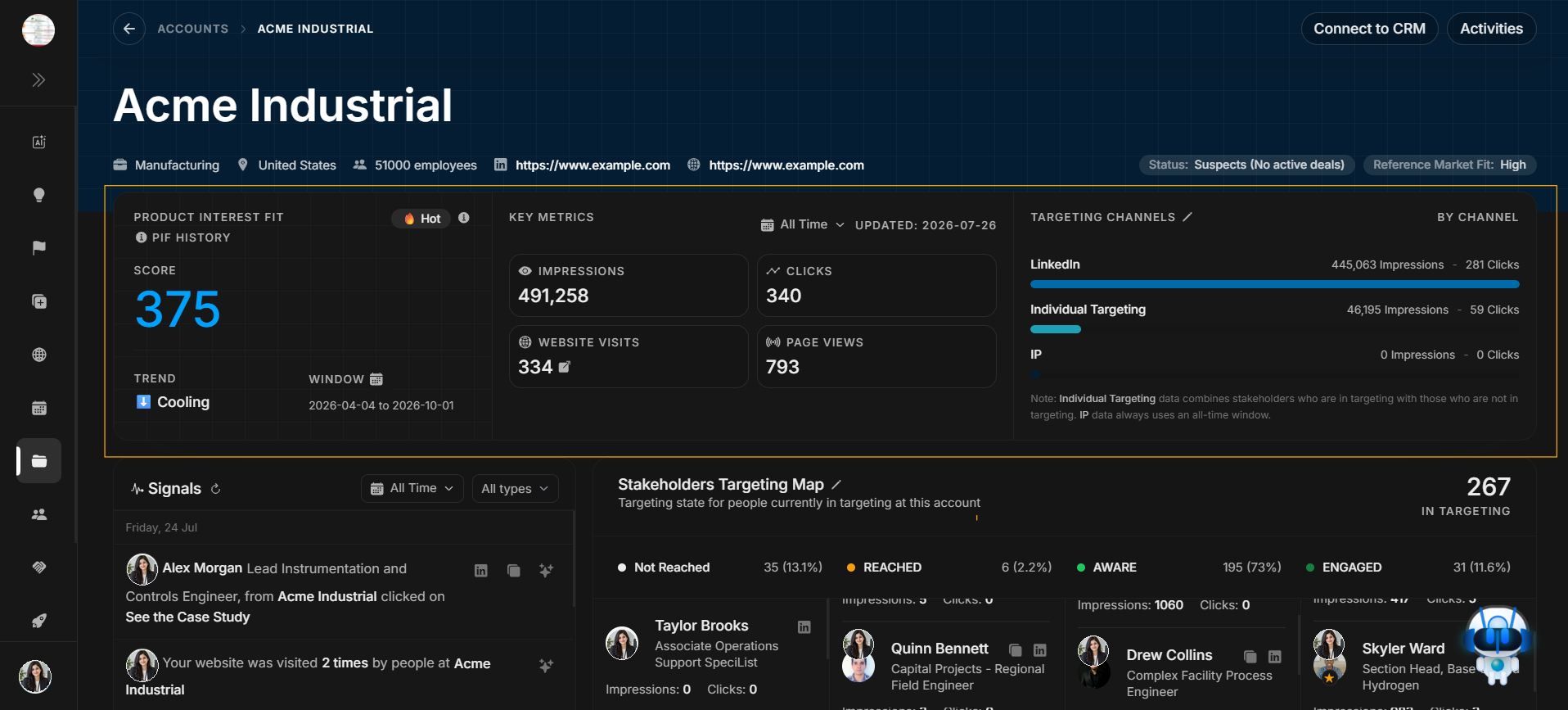
Task: Open the calendar sidebar icon
Action: point(38,408)
